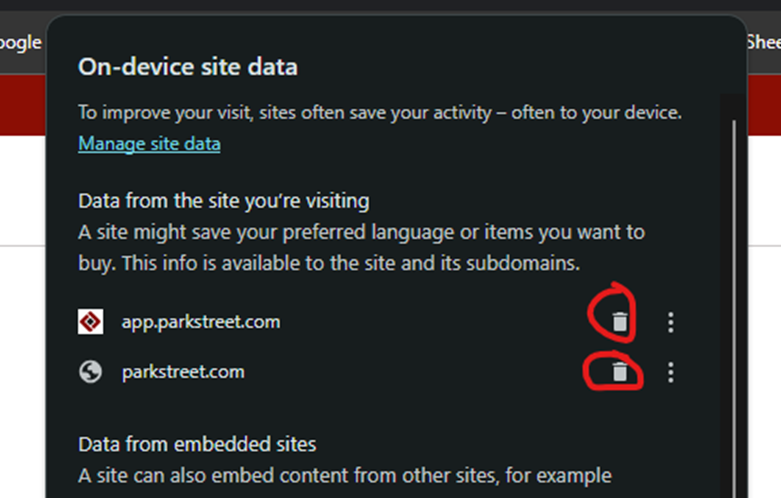Click the app.parkstreet.com red diamond favicon

pyautogui.click(x=90, y=322)
